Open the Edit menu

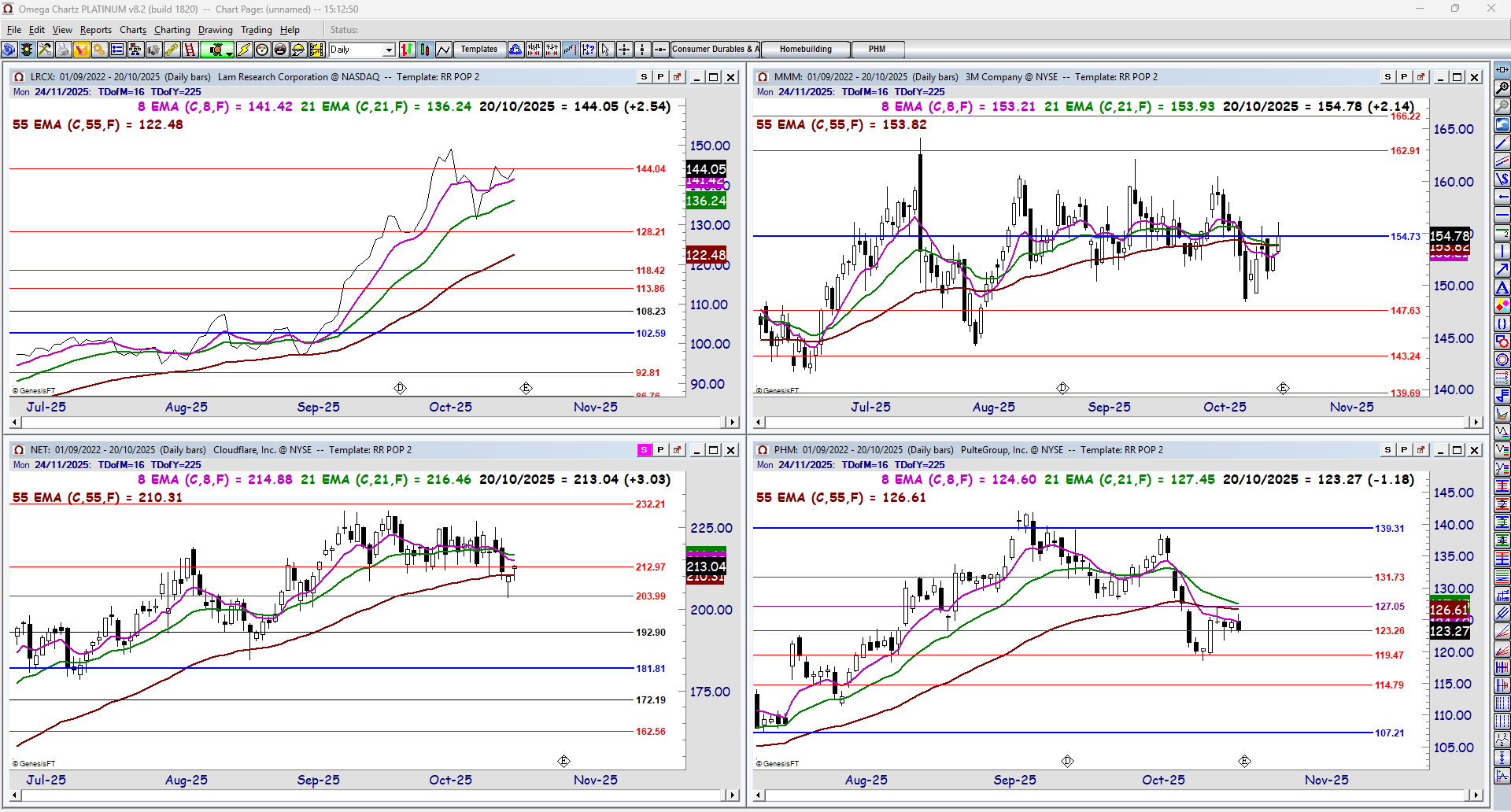coord(37,30)
